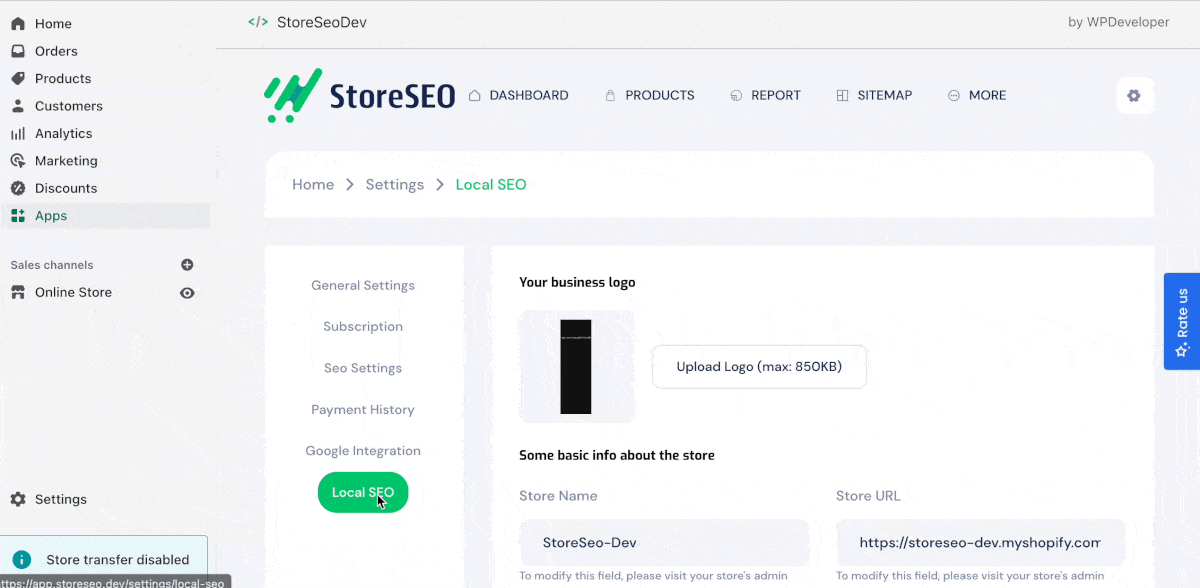The width and height of the screenshot is (1200, 588).
Task: Open the Apps section in sidebar
Action: (x=105, y=216)
